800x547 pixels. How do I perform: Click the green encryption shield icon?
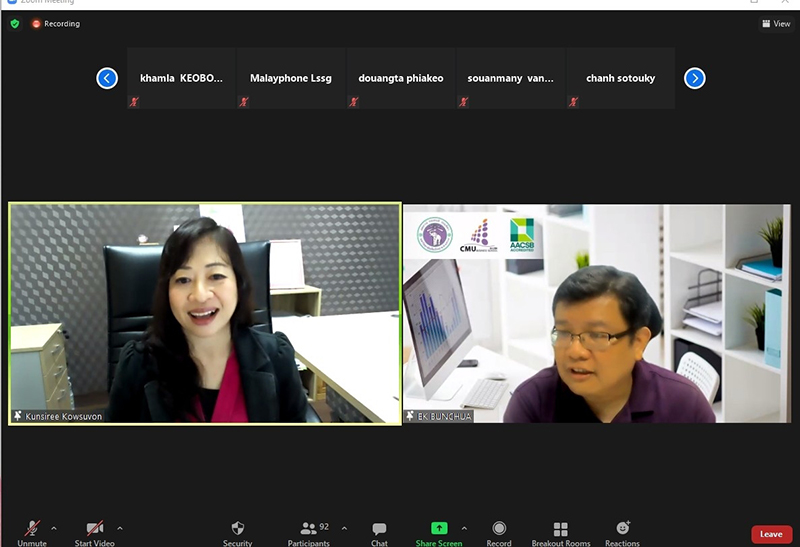click(15, 23)
